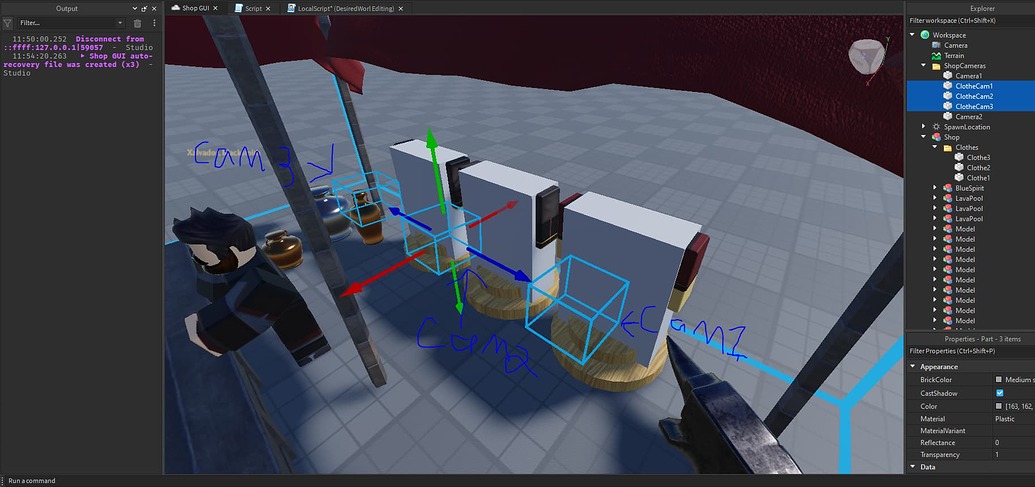Collapse the Appearance properties section
Screen dimensions: 1035x487
(913, 367)
